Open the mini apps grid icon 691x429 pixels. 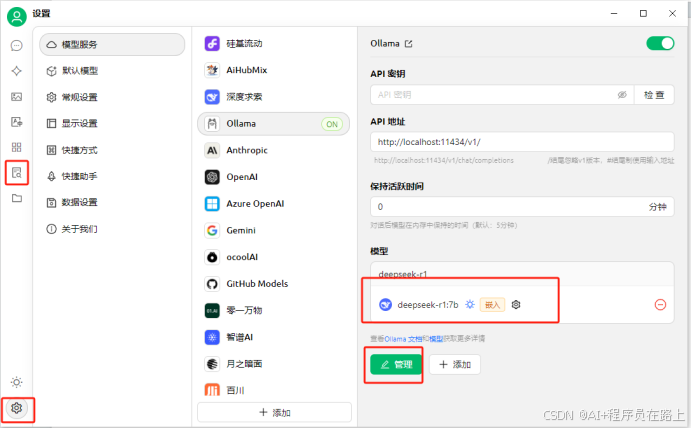point(16,147)
